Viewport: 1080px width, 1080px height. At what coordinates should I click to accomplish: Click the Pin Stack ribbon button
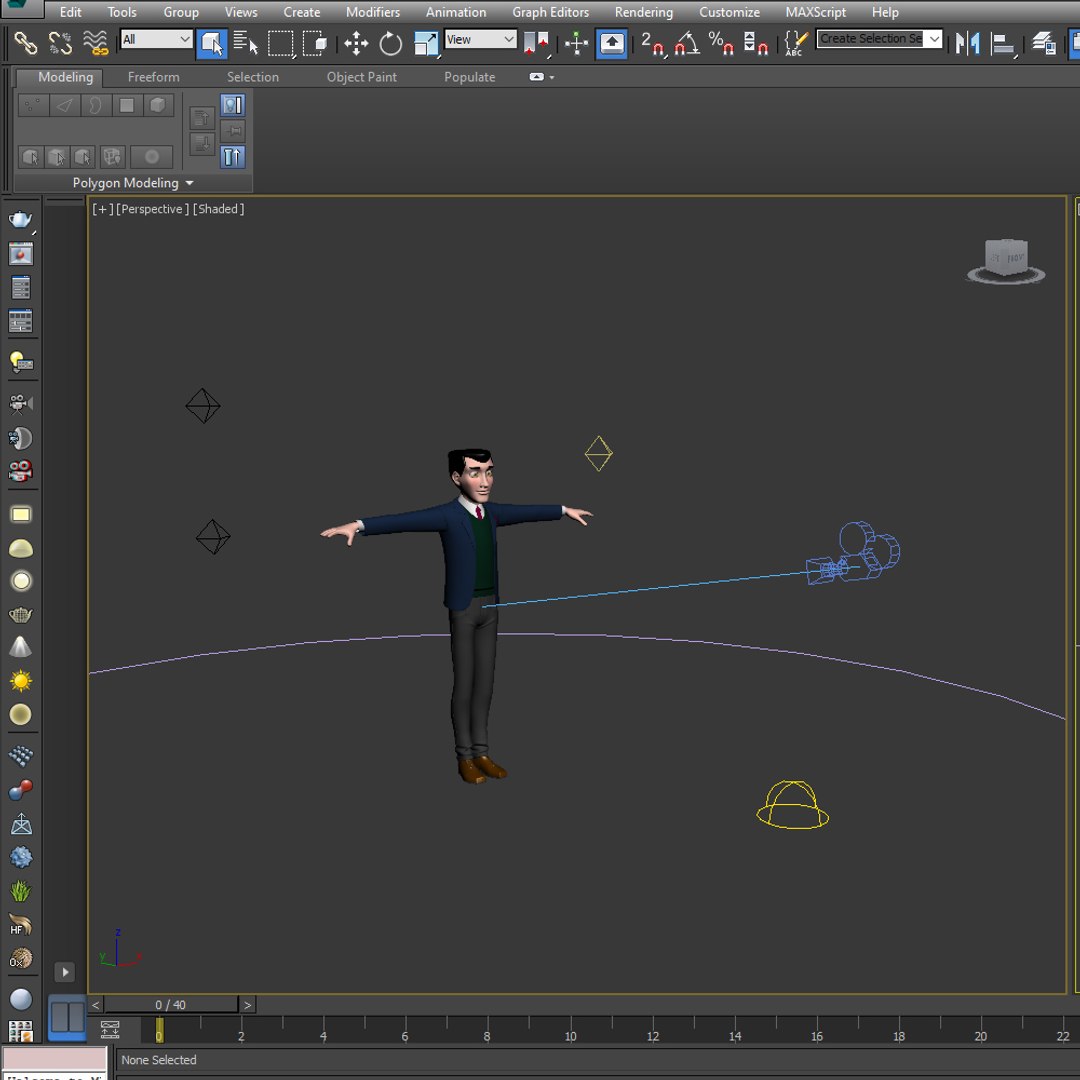click(233, 131)
